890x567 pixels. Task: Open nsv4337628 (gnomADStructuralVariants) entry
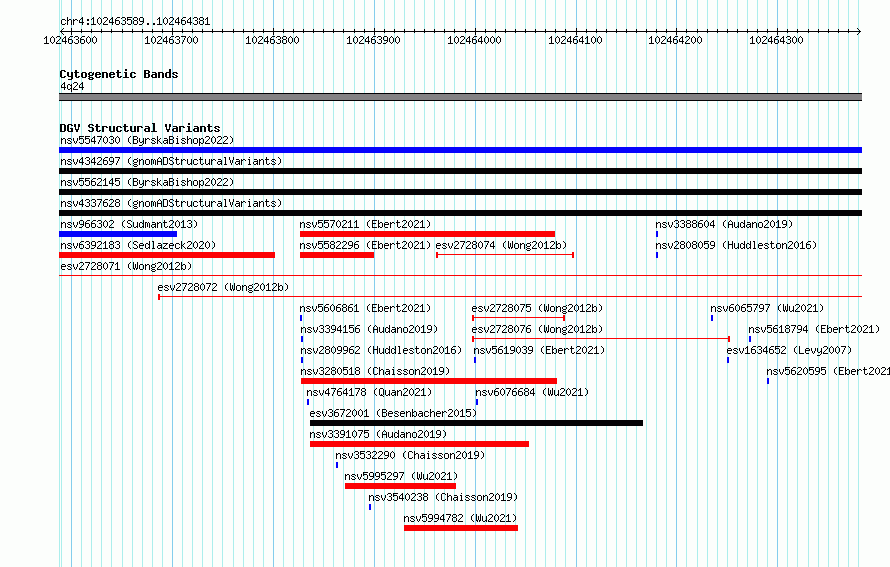click(x=171, y=203)
